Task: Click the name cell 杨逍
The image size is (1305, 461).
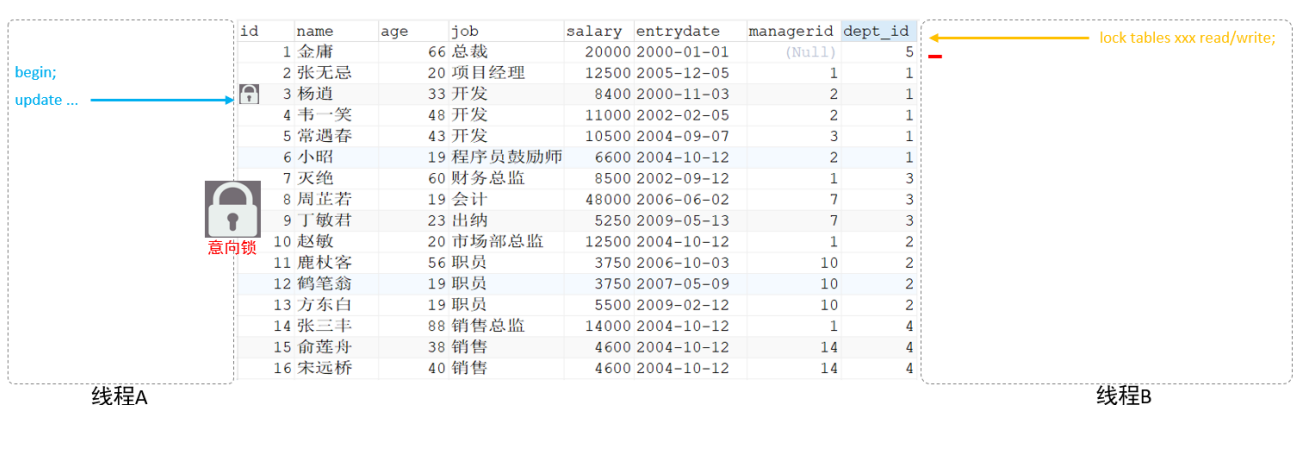Action: [314, 94]
